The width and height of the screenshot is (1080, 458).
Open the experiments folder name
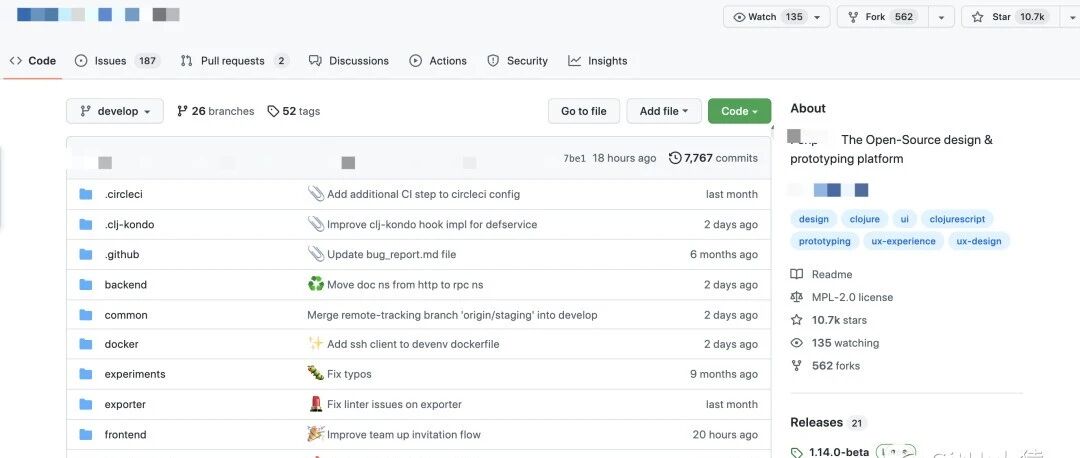click(x=135, y=374)
